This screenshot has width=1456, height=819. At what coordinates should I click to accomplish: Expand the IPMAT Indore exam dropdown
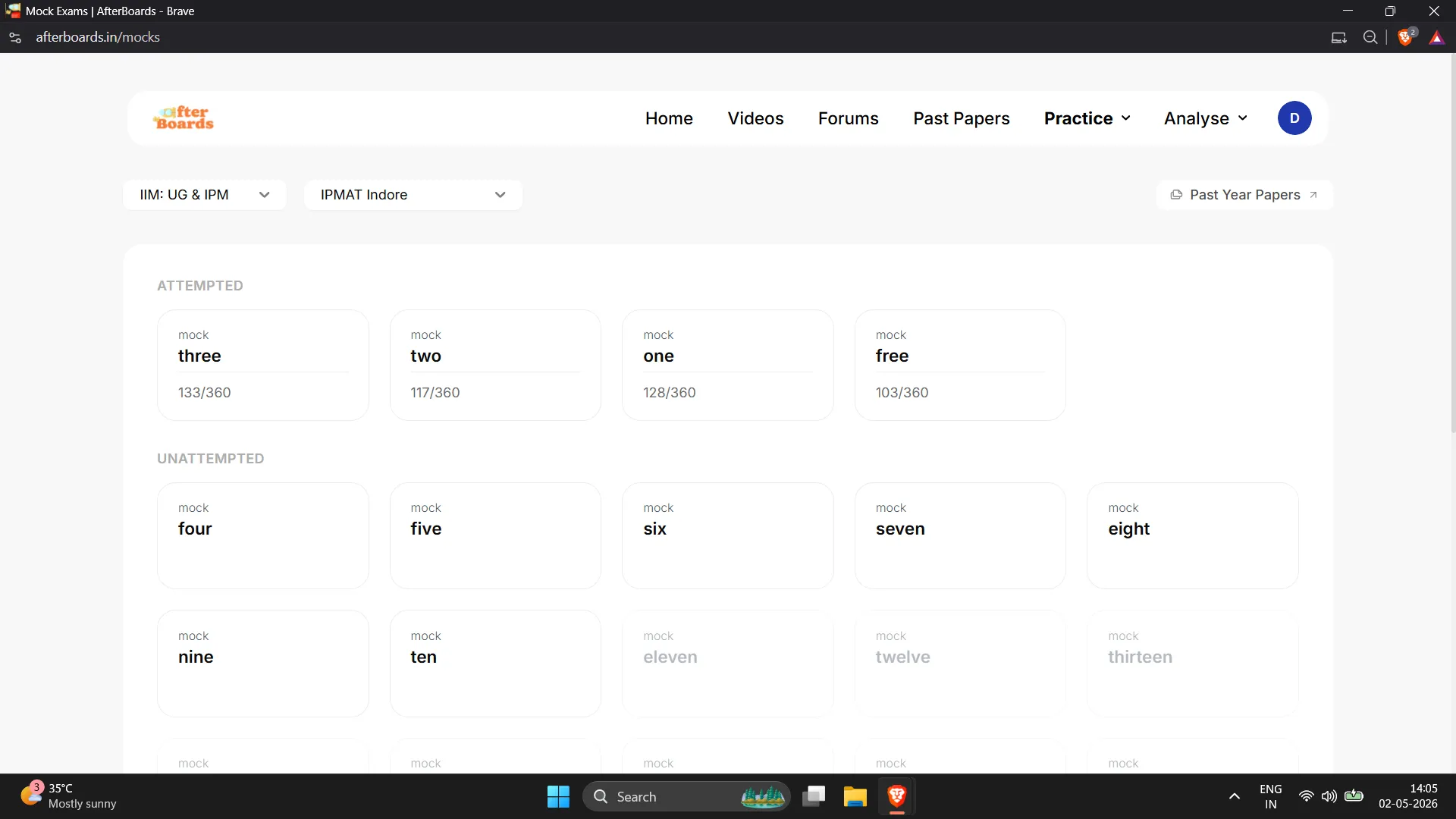tap(413, 195)
